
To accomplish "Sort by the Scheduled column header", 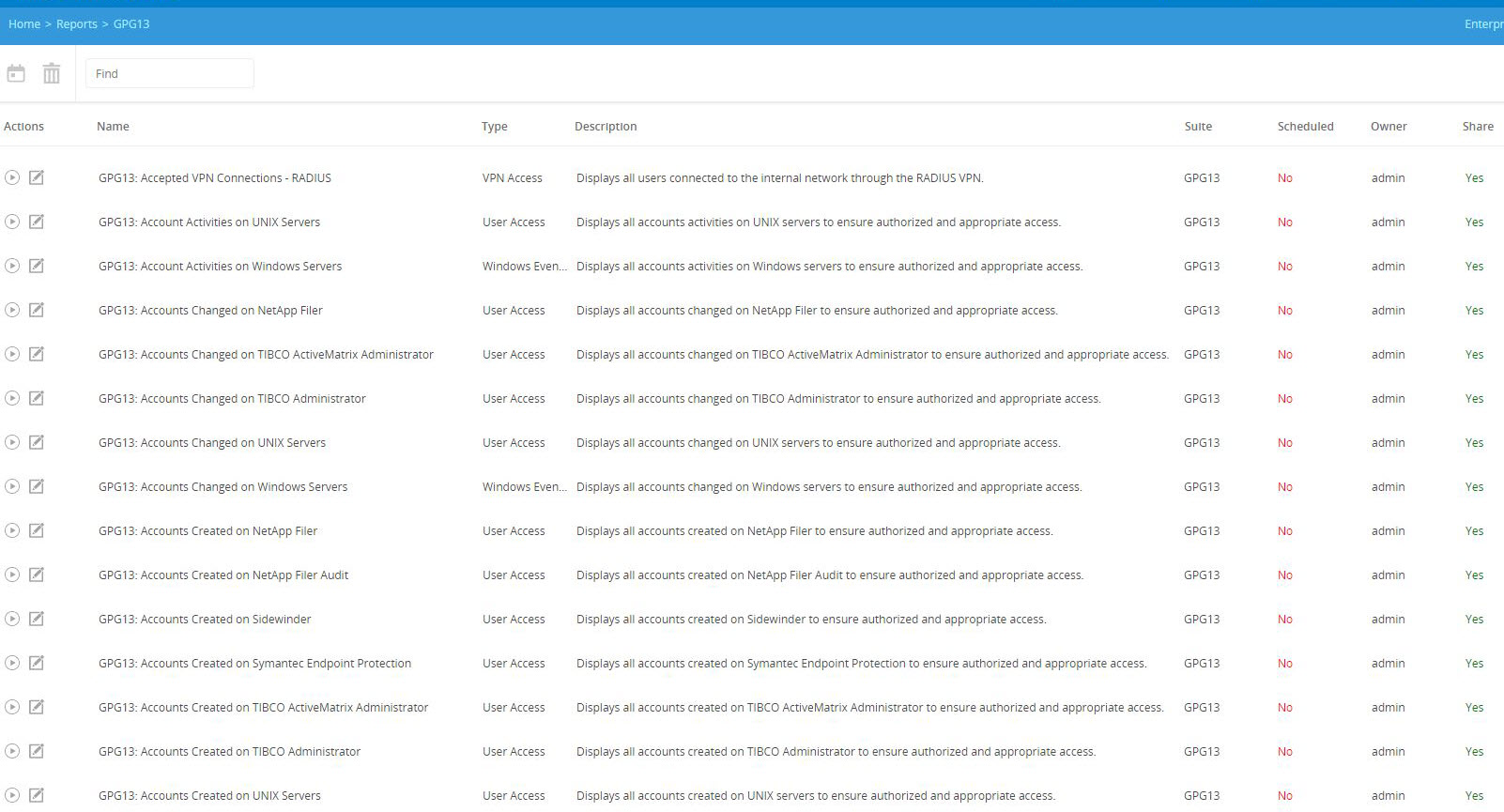I will click(1305, 127).
